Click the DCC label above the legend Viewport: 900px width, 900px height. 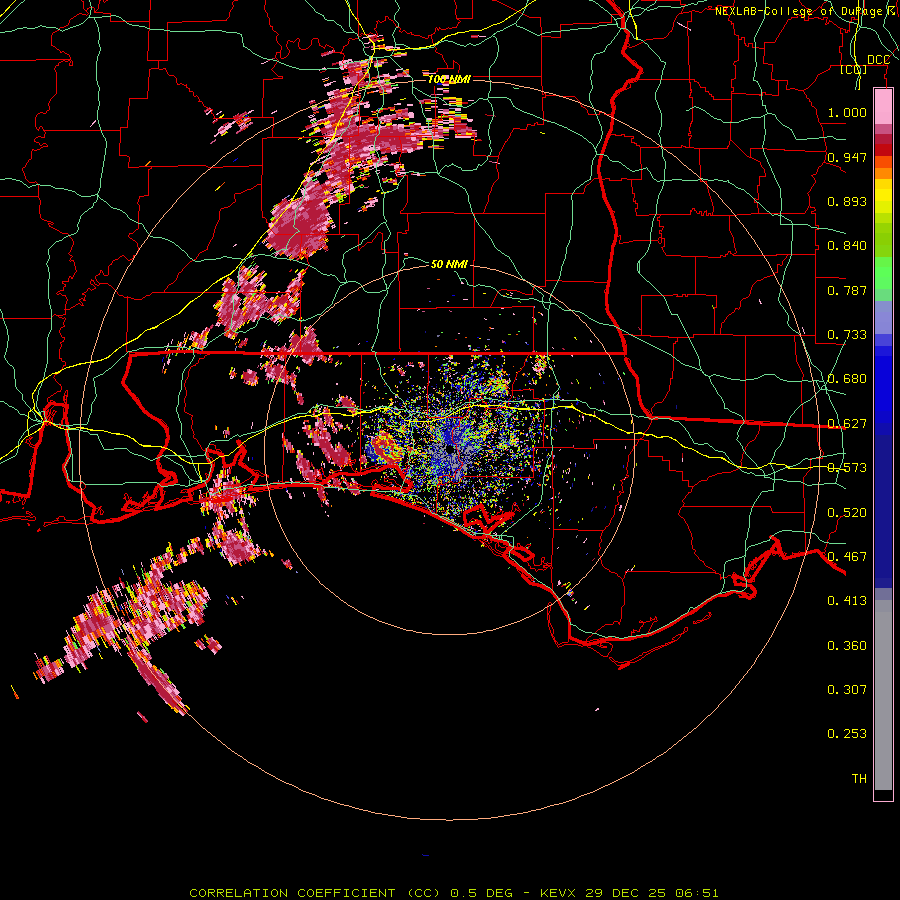[x=878, y=60]
